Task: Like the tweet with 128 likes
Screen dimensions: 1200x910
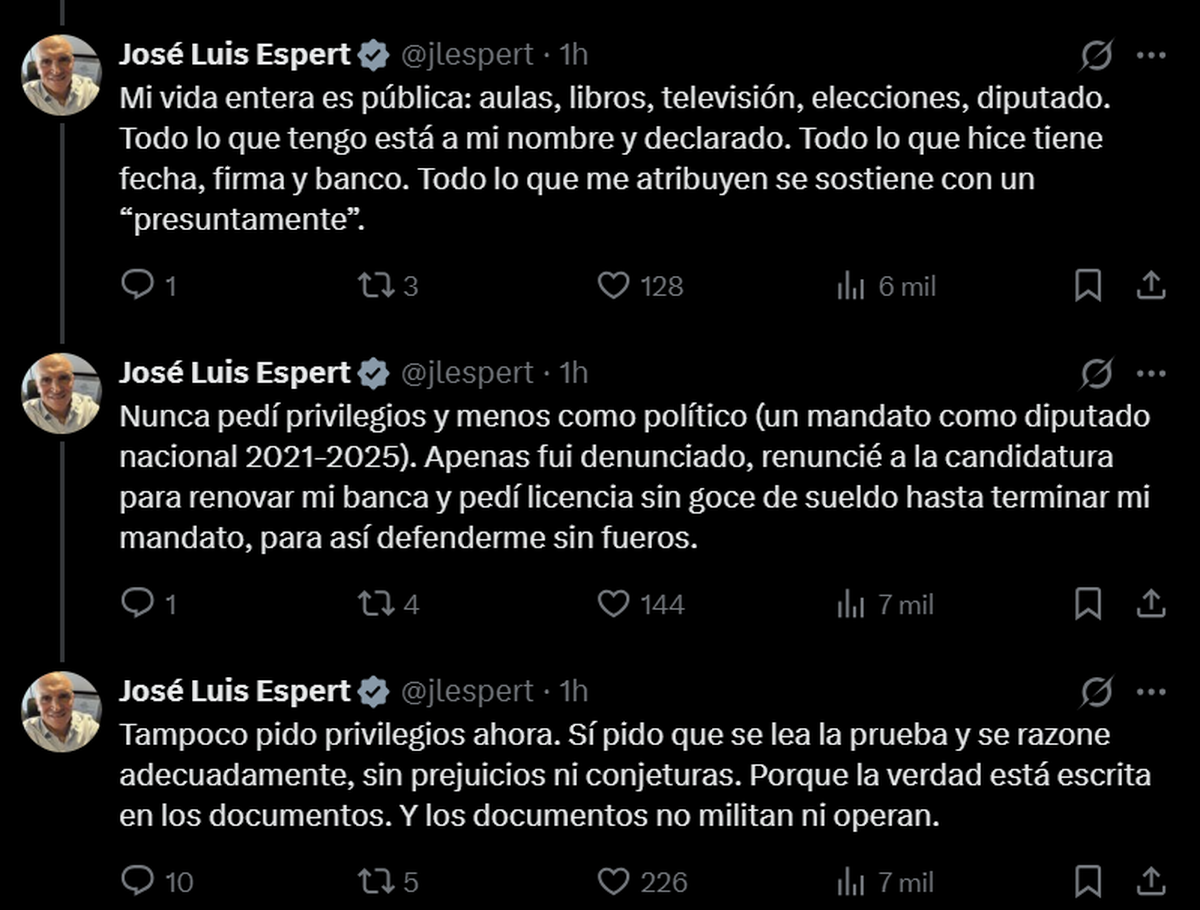Action: pos(612,286)
